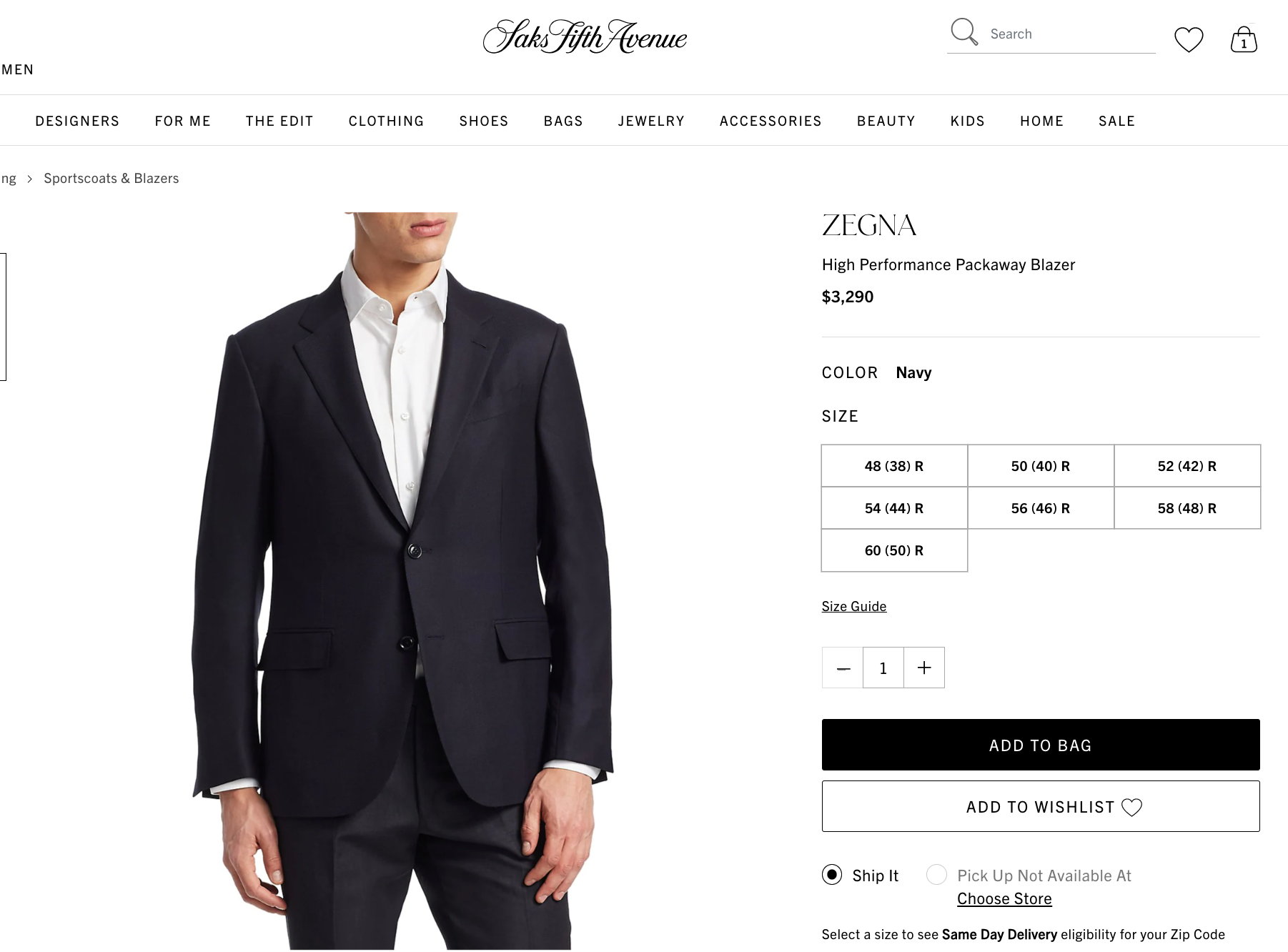1288x952 pixels.
Task: Click Add To Bag
Action: coord(1040,745)
